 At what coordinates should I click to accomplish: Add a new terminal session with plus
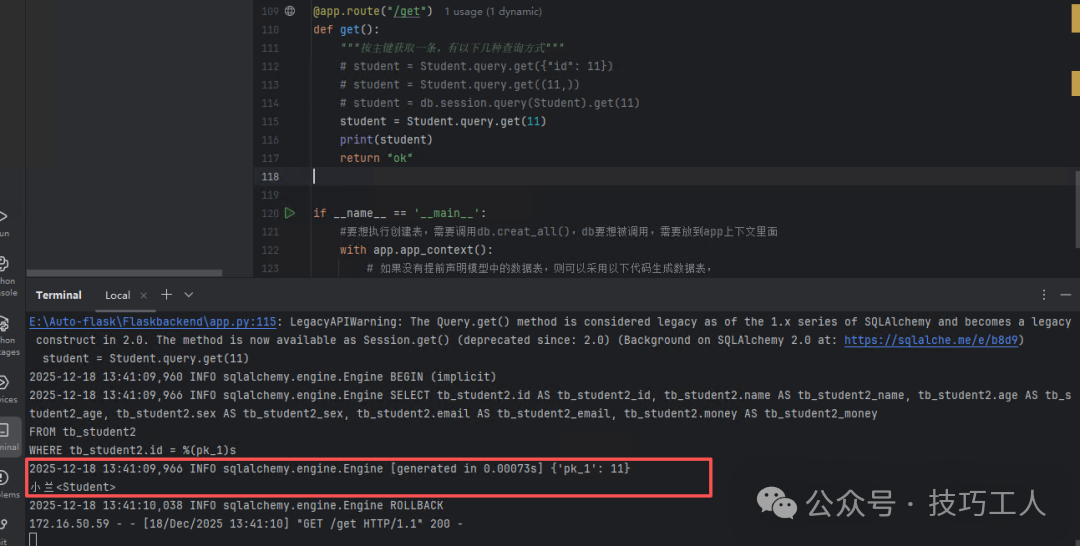(x=166, y=295)
